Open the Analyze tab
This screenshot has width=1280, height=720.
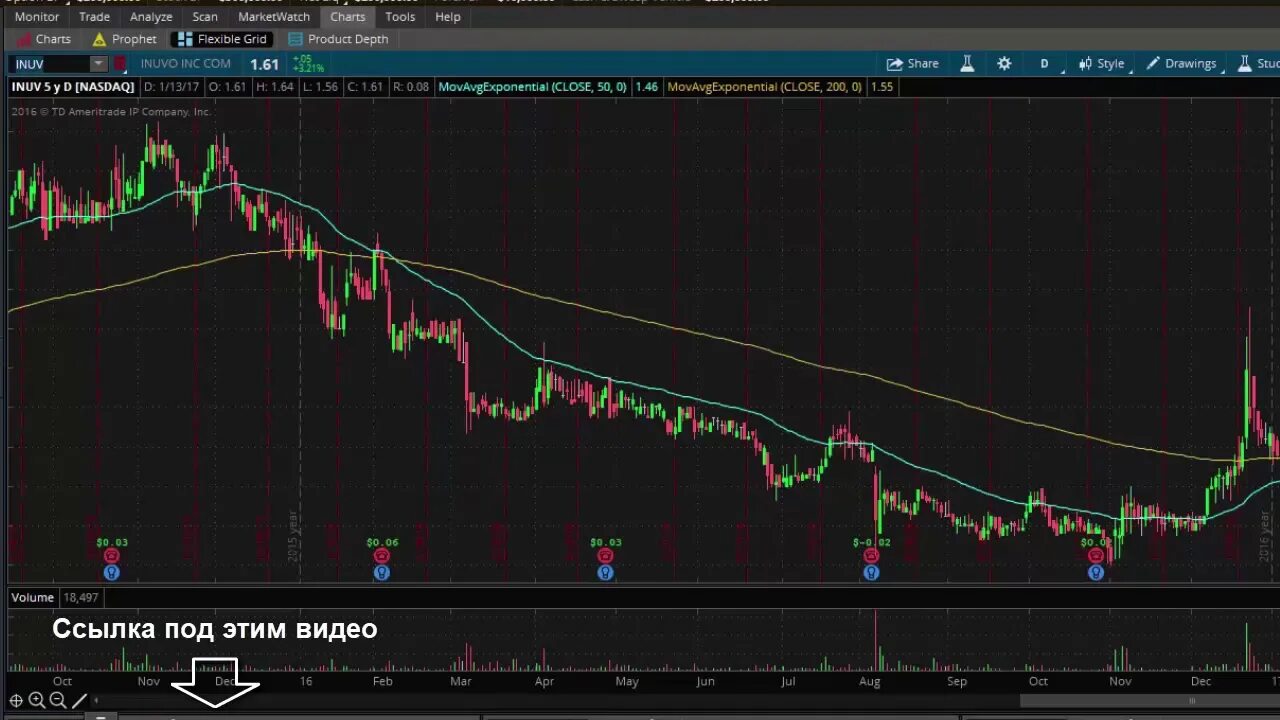151,17
